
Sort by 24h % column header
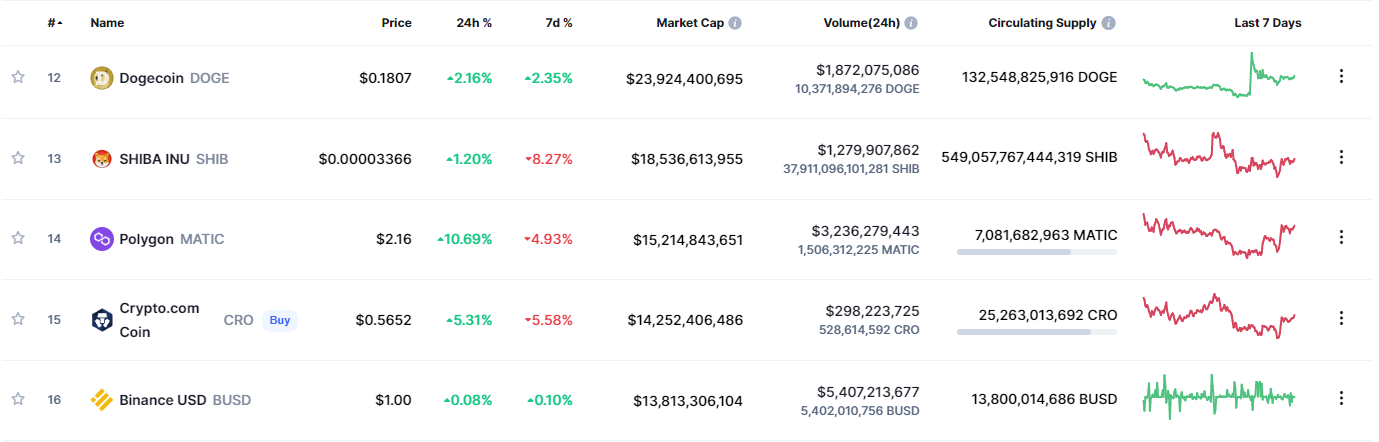[x=472, y=23]
